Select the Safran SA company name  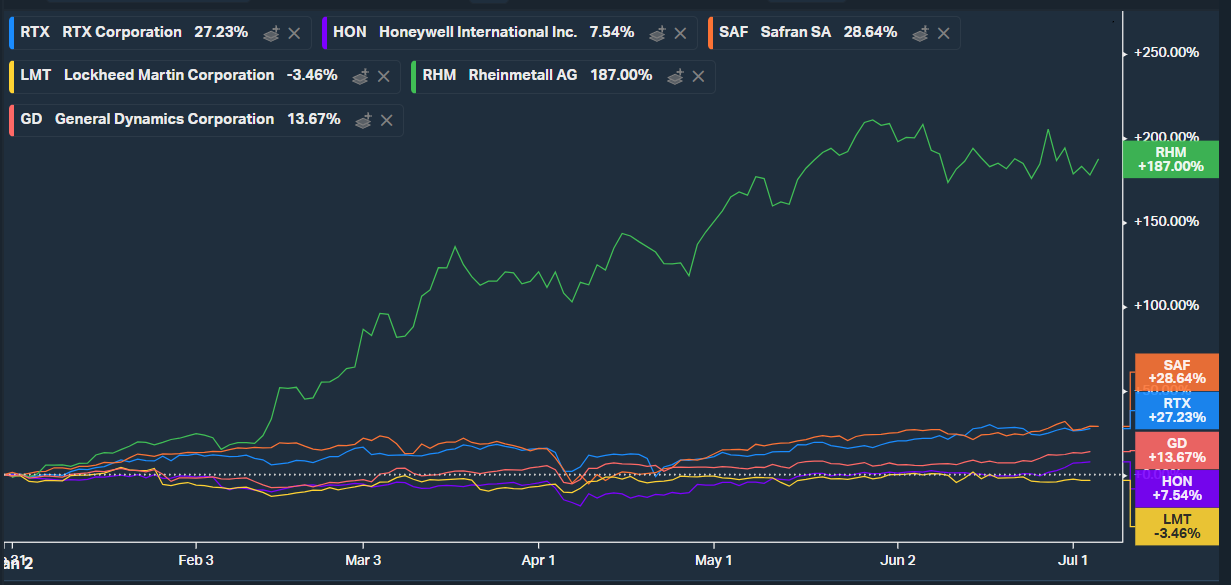(x=795, y=32)
